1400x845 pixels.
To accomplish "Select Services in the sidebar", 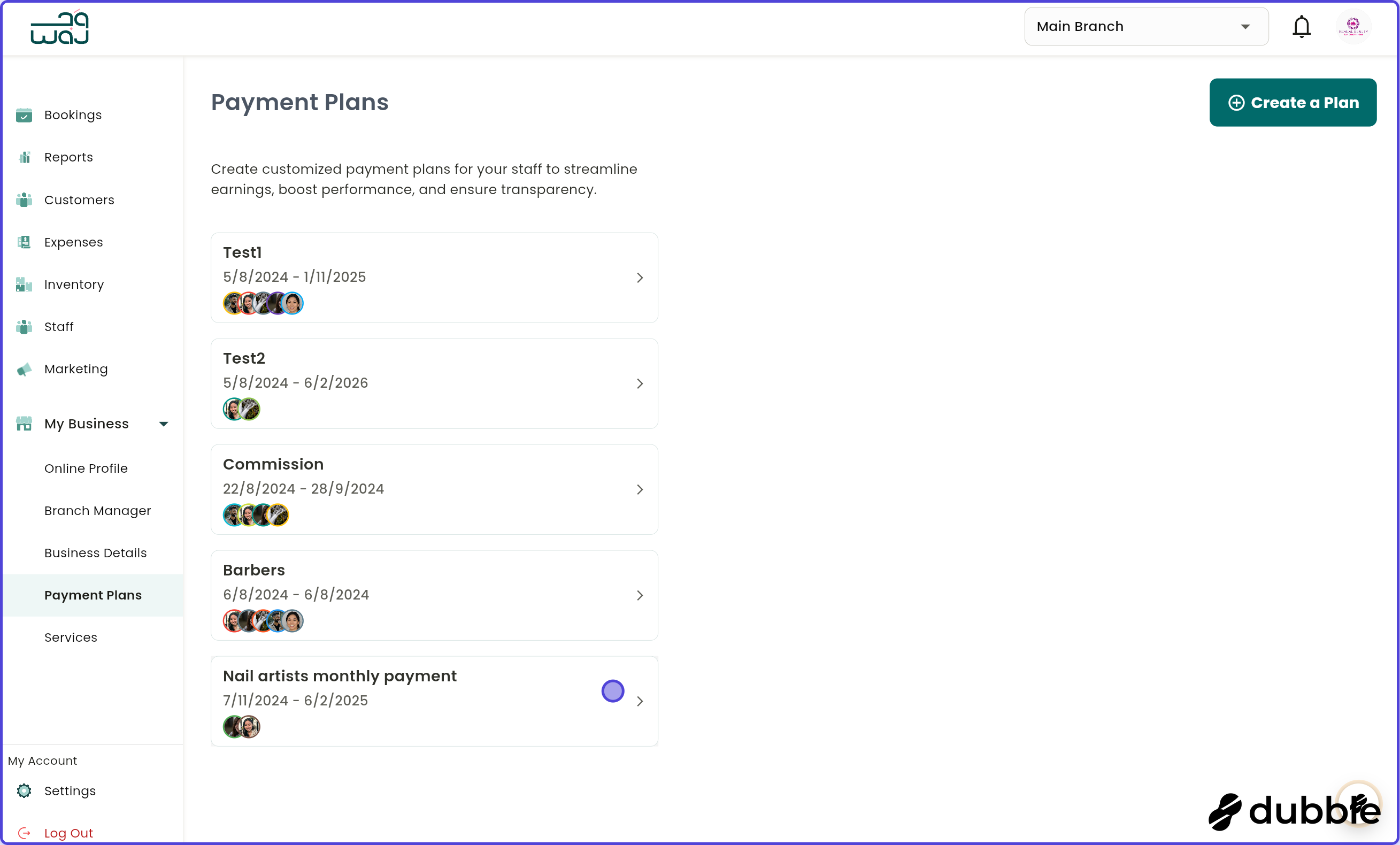I will tap(71, 637).
